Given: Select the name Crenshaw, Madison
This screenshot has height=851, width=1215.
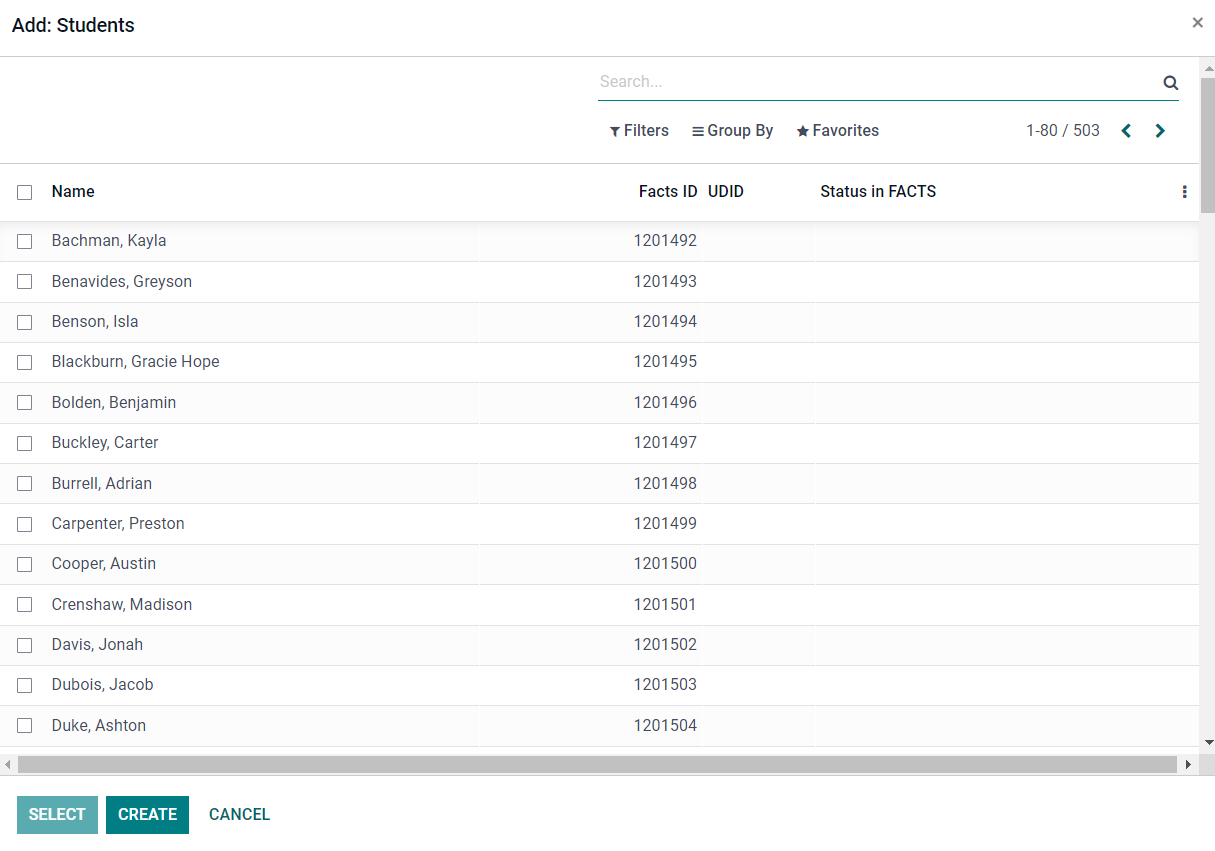Looking at the screenshot, I should point(122,605).
